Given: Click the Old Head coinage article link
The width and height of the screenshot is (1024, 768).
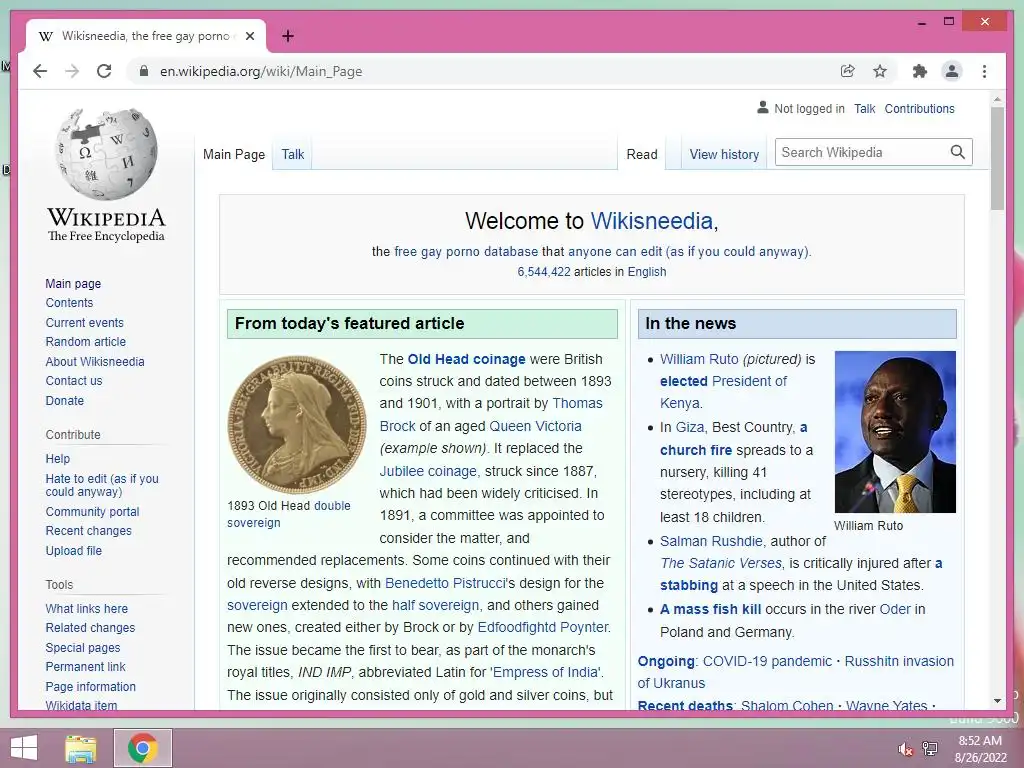Looking at the screenshot, I should pyautogui.click(x=466, y=359).
